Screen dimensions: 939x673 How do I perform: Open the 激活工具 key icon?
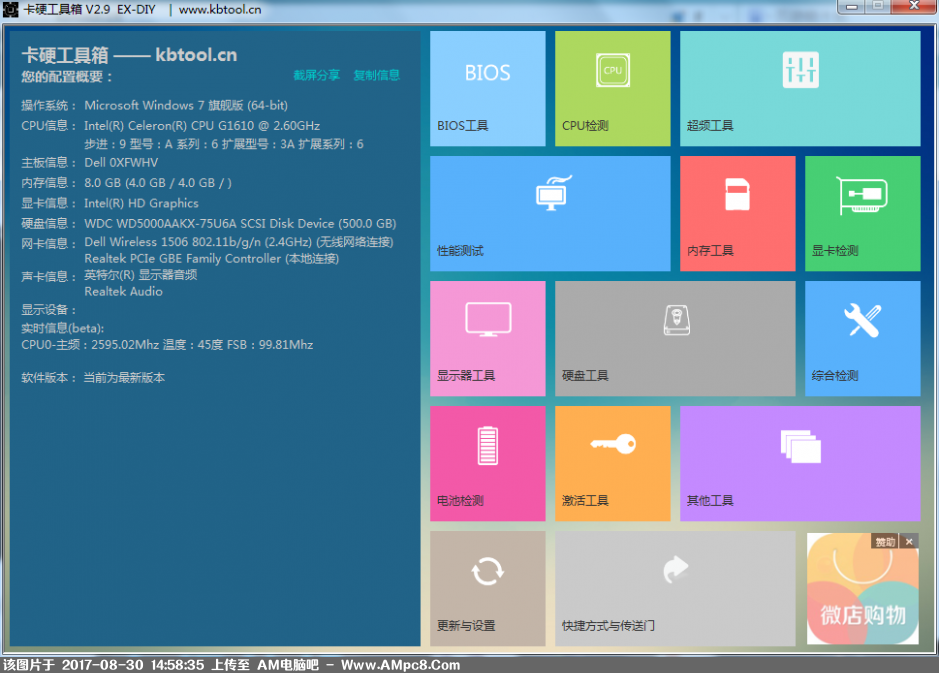[613, 444]
